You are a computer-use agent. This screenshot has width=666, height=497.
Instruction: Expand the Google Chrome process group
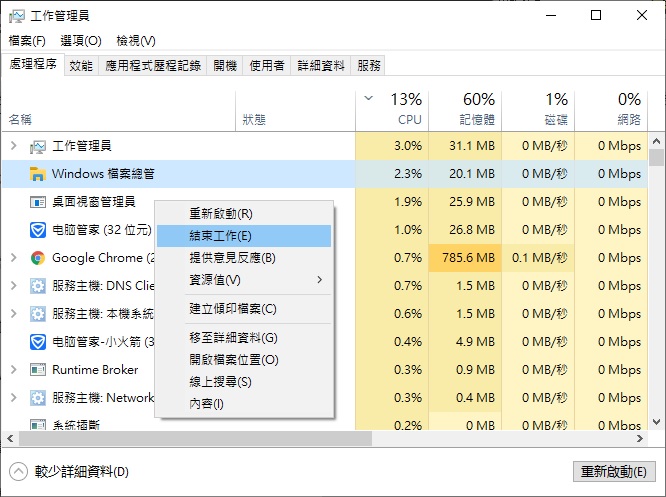14,258
